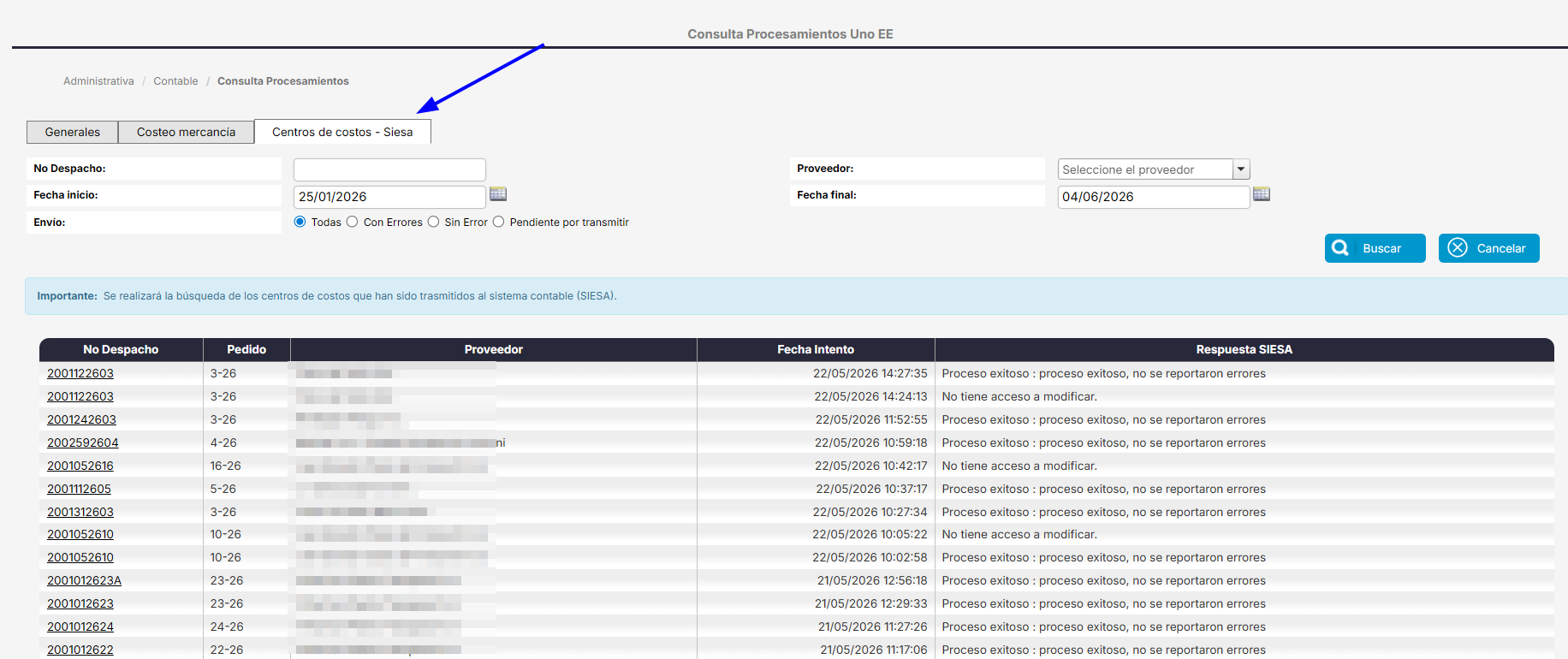Click the timestamp 22/05/2026 10:59:18

tap(871, 442)
